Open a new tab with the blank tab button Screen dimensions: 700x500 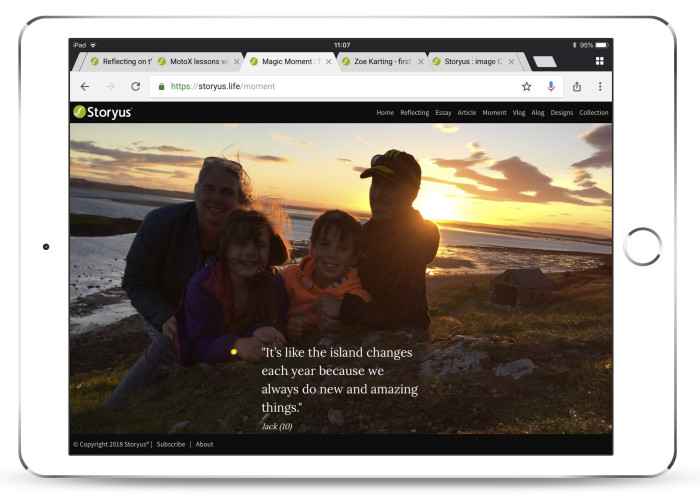(x=545, y=62)
